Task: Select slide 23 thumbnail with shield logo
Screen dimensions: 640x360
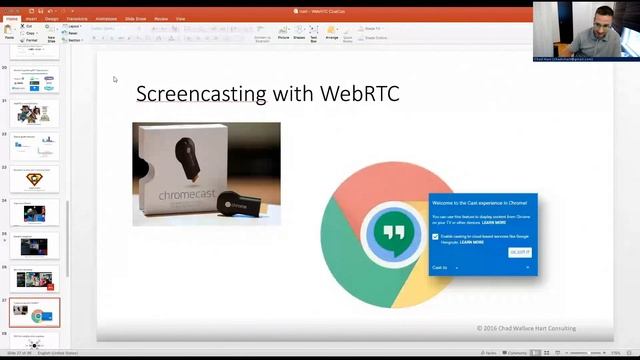Action: click(34, 180)
